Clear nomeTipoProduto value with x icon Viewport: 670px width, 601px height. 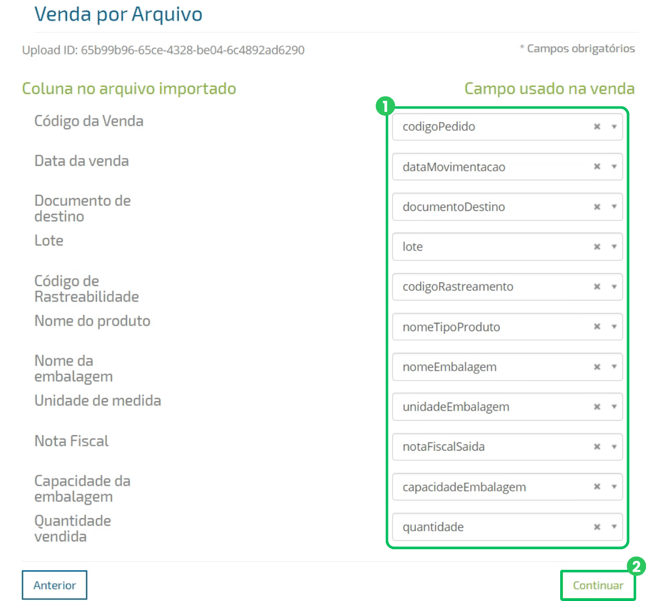[x=597, y=327]
